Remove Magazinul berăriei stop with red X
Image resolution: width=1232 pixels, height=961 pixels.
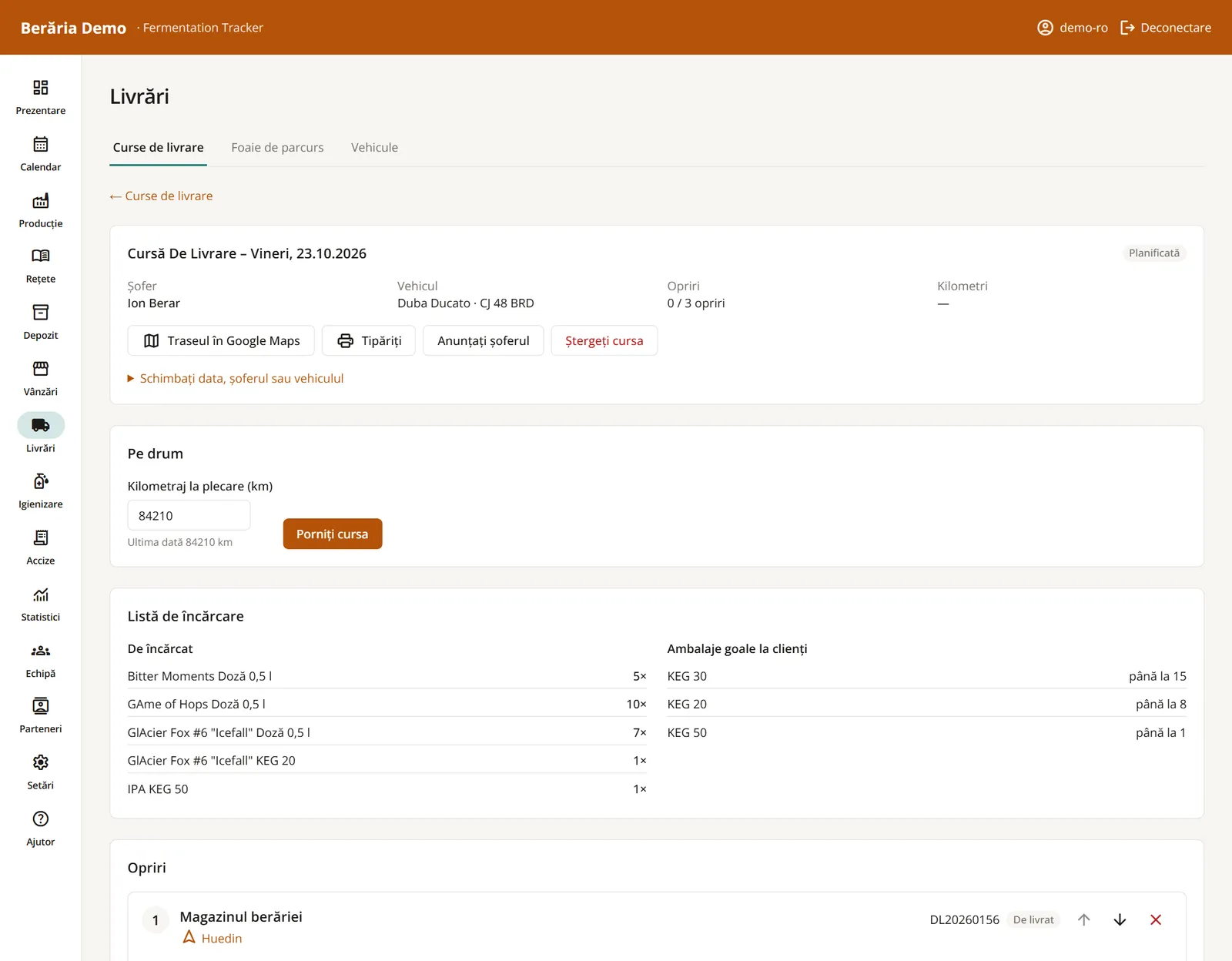[1156, 919]
